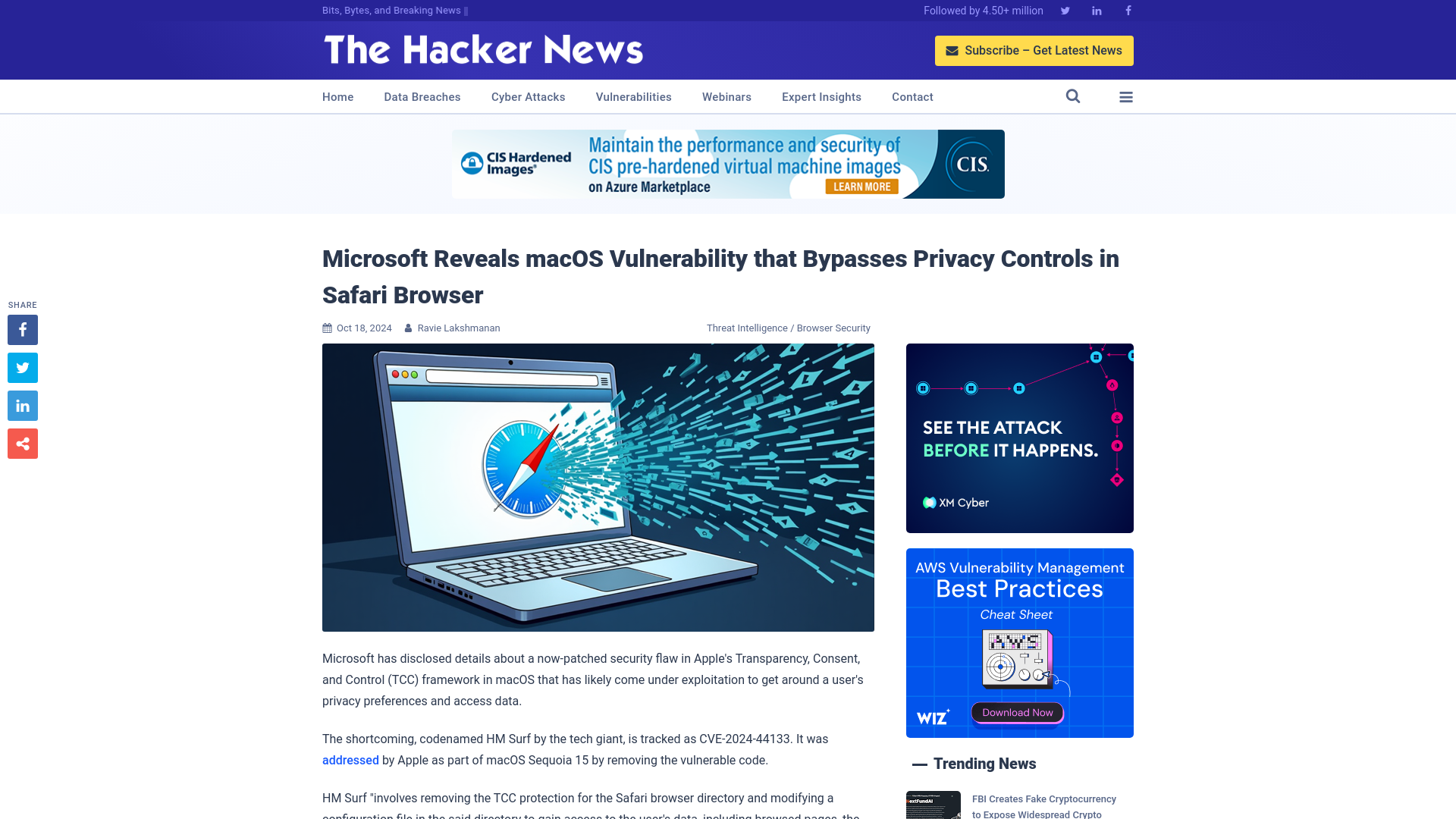Click the Twitter share icon
Image resolution: width=1456 pixels, height=819 pixels.
pos(22,367)
